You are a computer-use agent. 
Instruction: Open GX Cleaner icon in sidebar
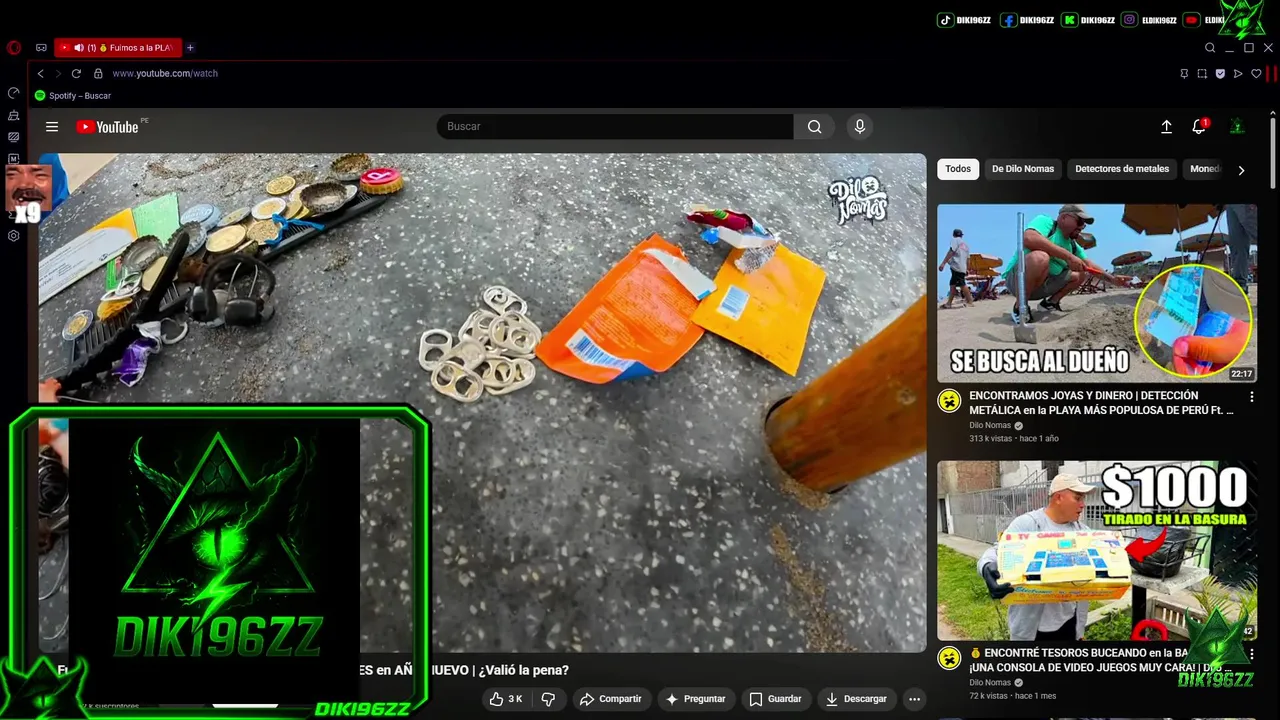click(x=14, y=116)
